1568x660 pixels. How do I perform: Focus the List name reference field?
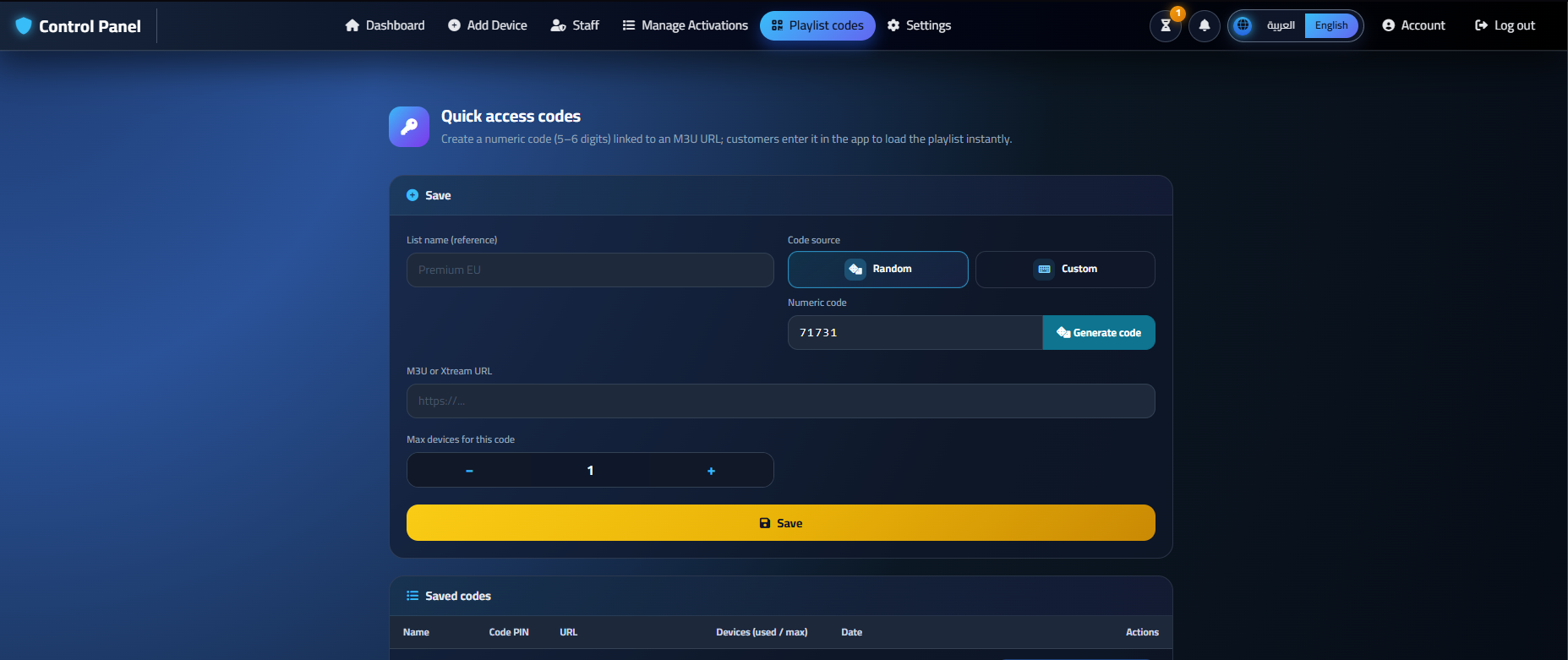[x=590, y=270]
